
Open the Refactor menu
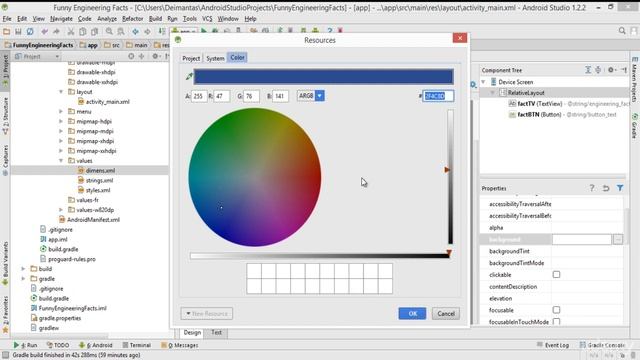point(133,19)
